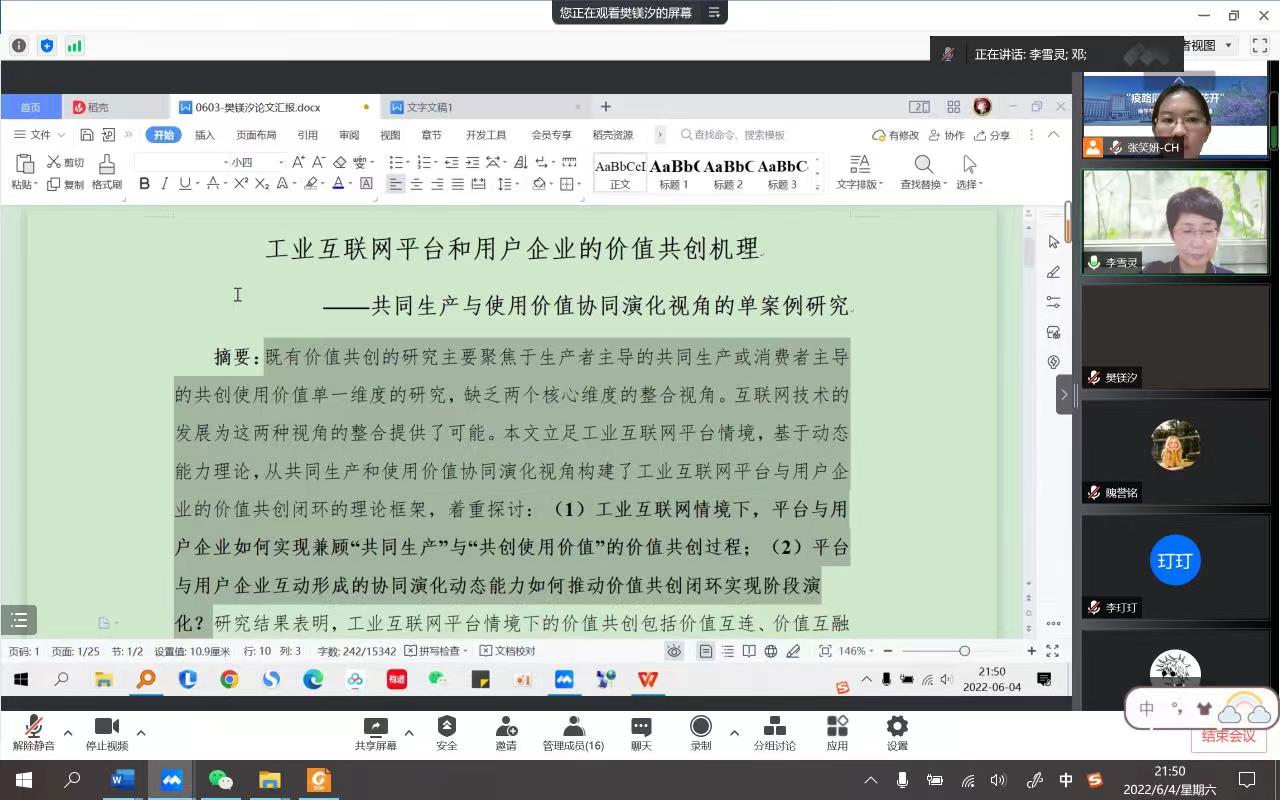
Task: Open the Security (安全) icon in meeting toolbar
Action: coord(446,727)
